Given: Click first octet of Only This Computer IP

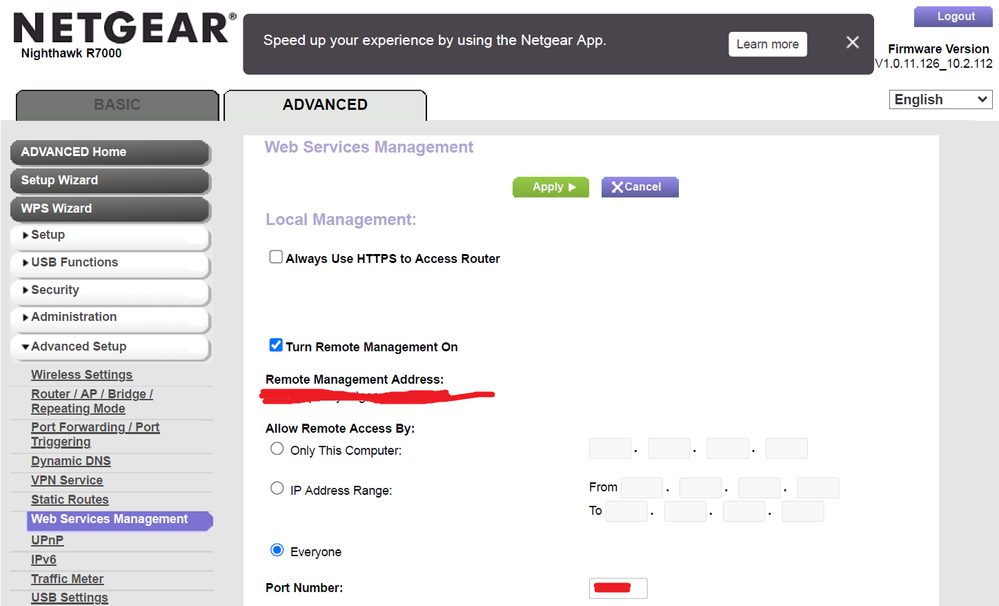Looking at the screenshot, I should [x=610, y=449].
